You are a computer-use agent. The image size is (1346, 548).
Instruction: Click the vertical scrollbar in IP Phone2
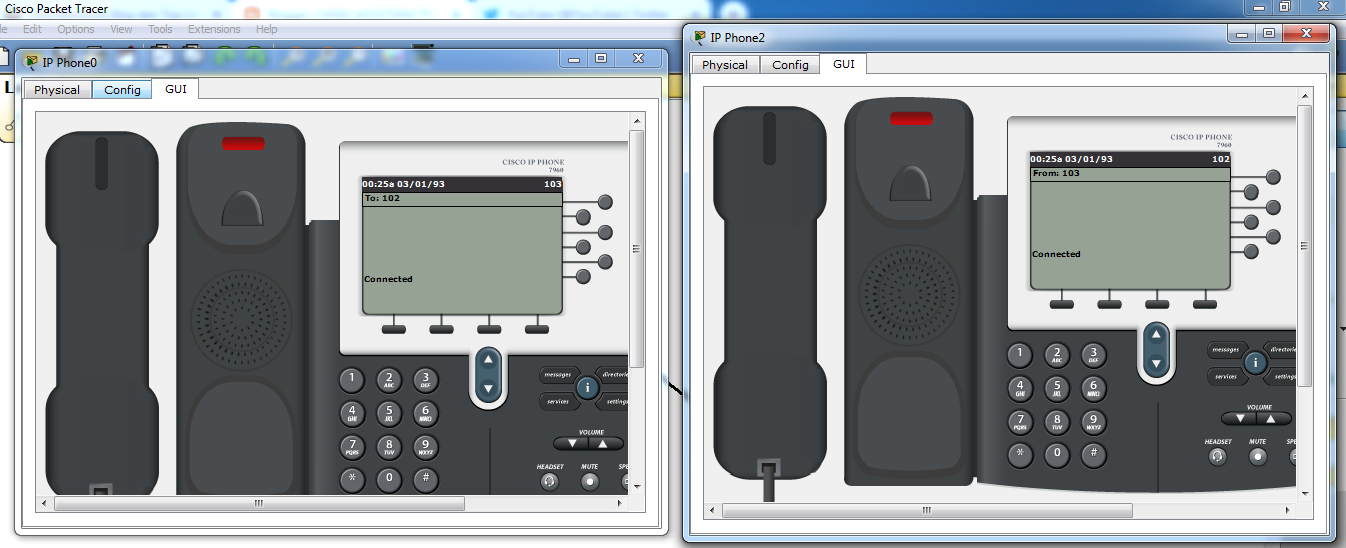pyautogui.click(x=1304, y=245)
